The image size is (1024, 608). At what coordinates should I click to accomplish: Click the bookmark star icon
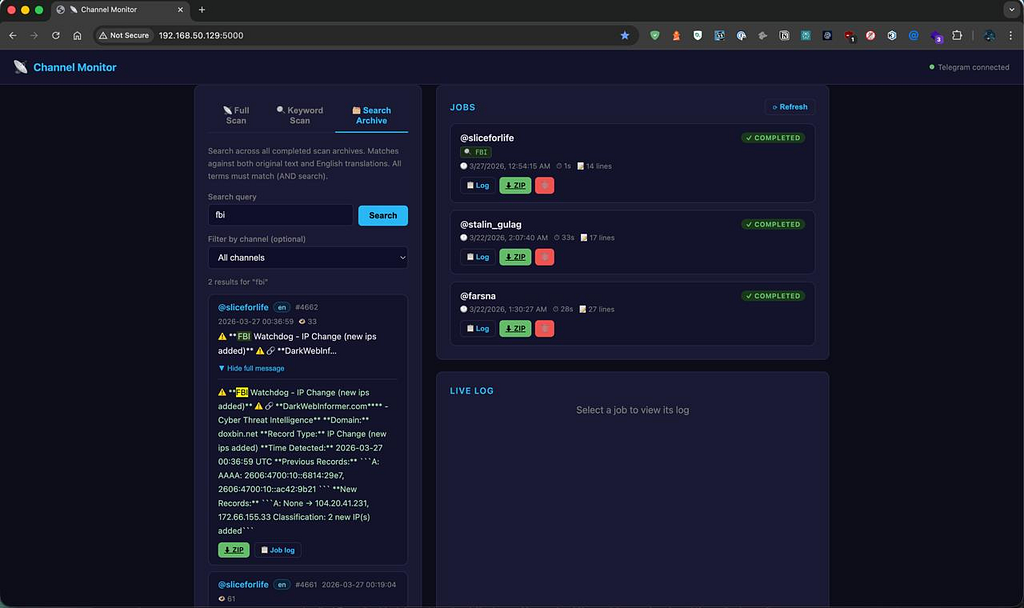point(624,35)
